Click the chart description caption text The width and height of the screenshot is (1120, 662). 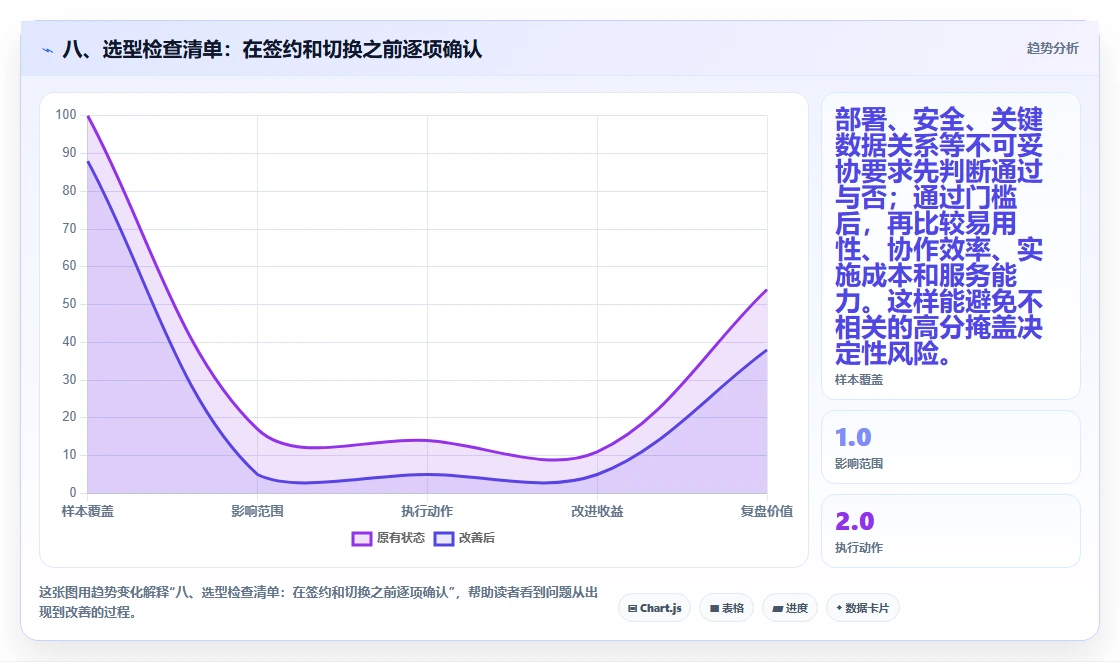coord(318,602)
